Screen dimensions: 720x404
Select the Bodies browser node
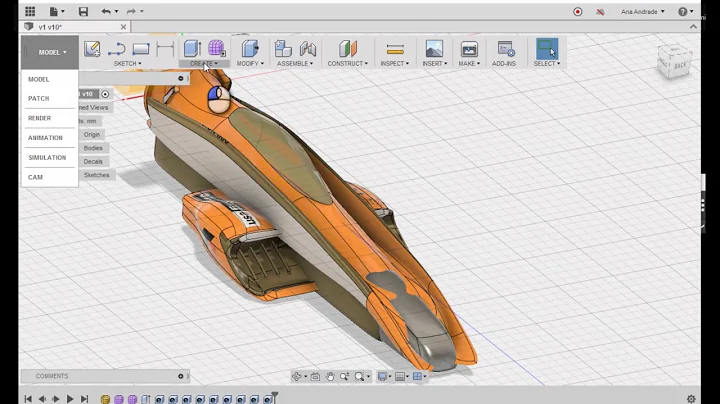93,148
